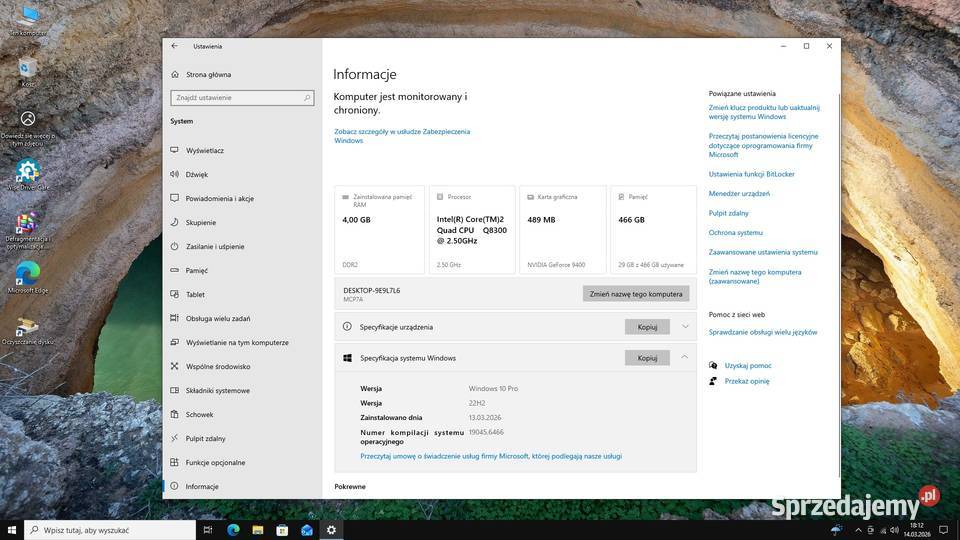
Task: Open Zmień nazwę tego komputera (zaawansowane) link
Action: click(755, 277)
